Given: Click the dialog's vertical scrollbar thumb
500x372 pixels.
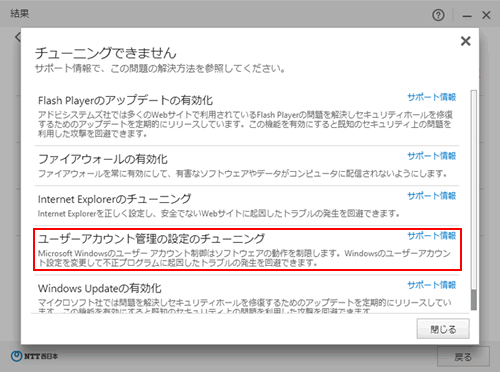Looking at the screenshot, I should 474,300.
